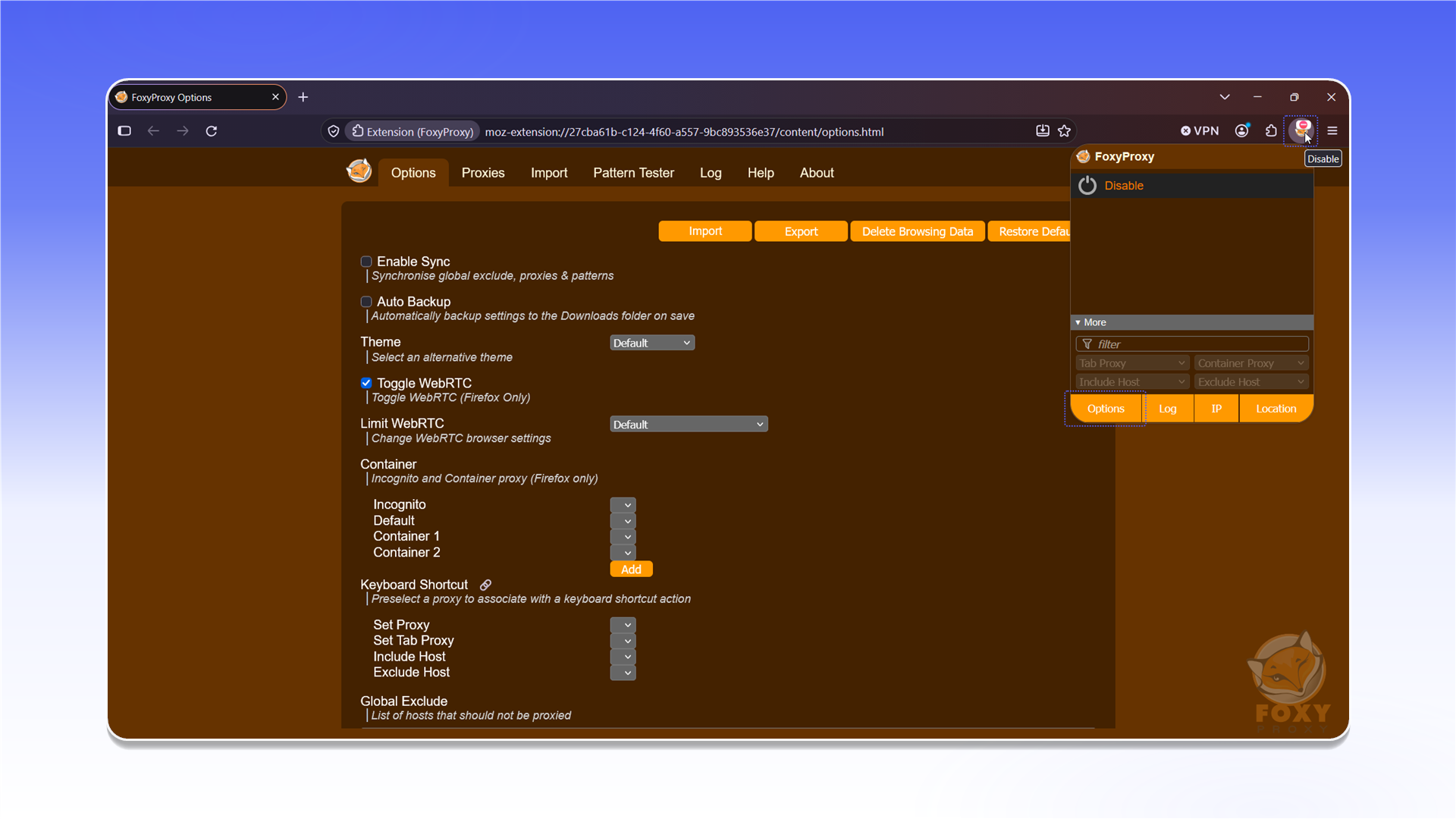1456x819 pixels.
Task: Open the Theme dropdown
Action: (x=652, y=343)
